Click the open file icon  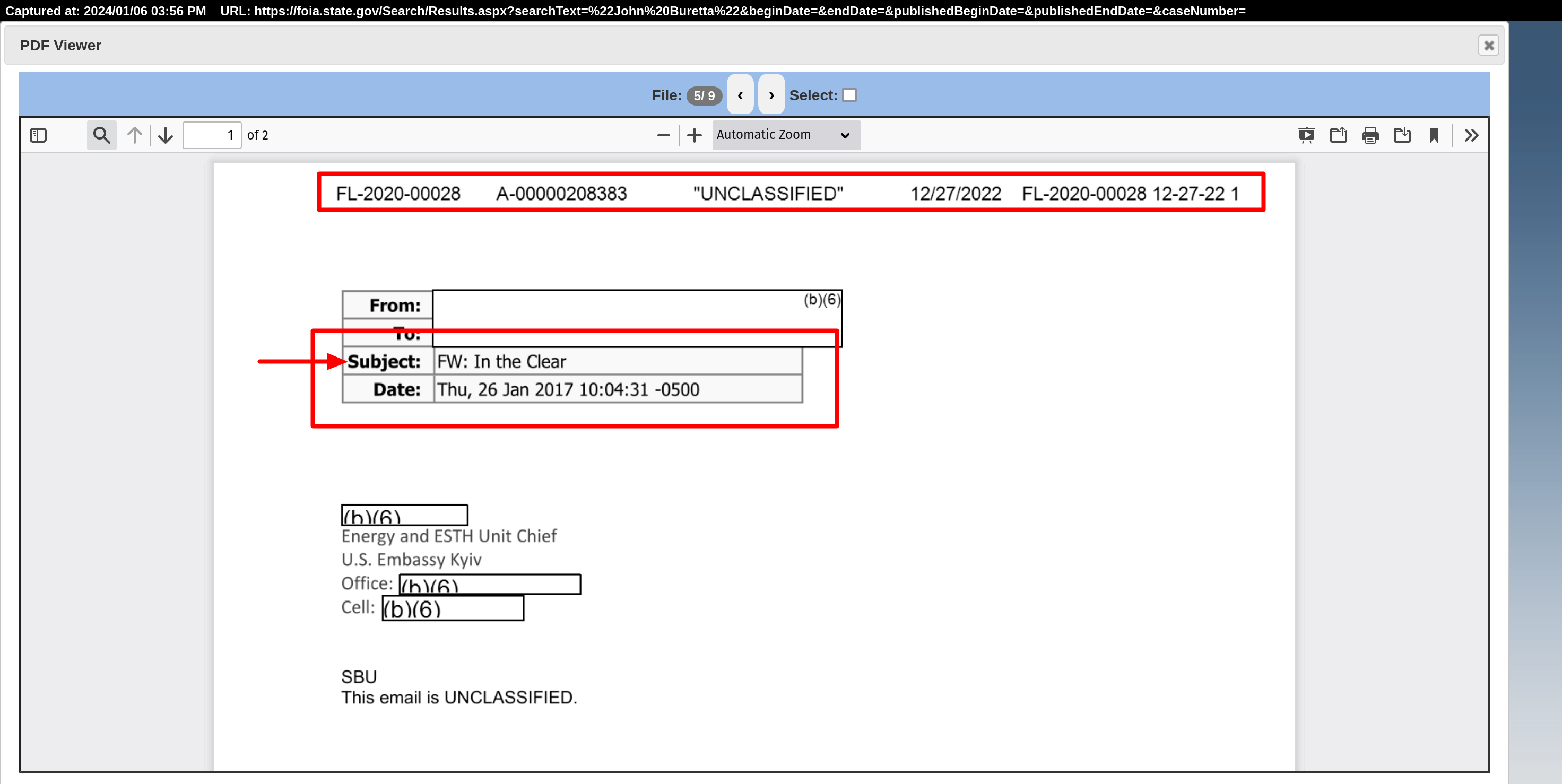(x=1338, y=135)
